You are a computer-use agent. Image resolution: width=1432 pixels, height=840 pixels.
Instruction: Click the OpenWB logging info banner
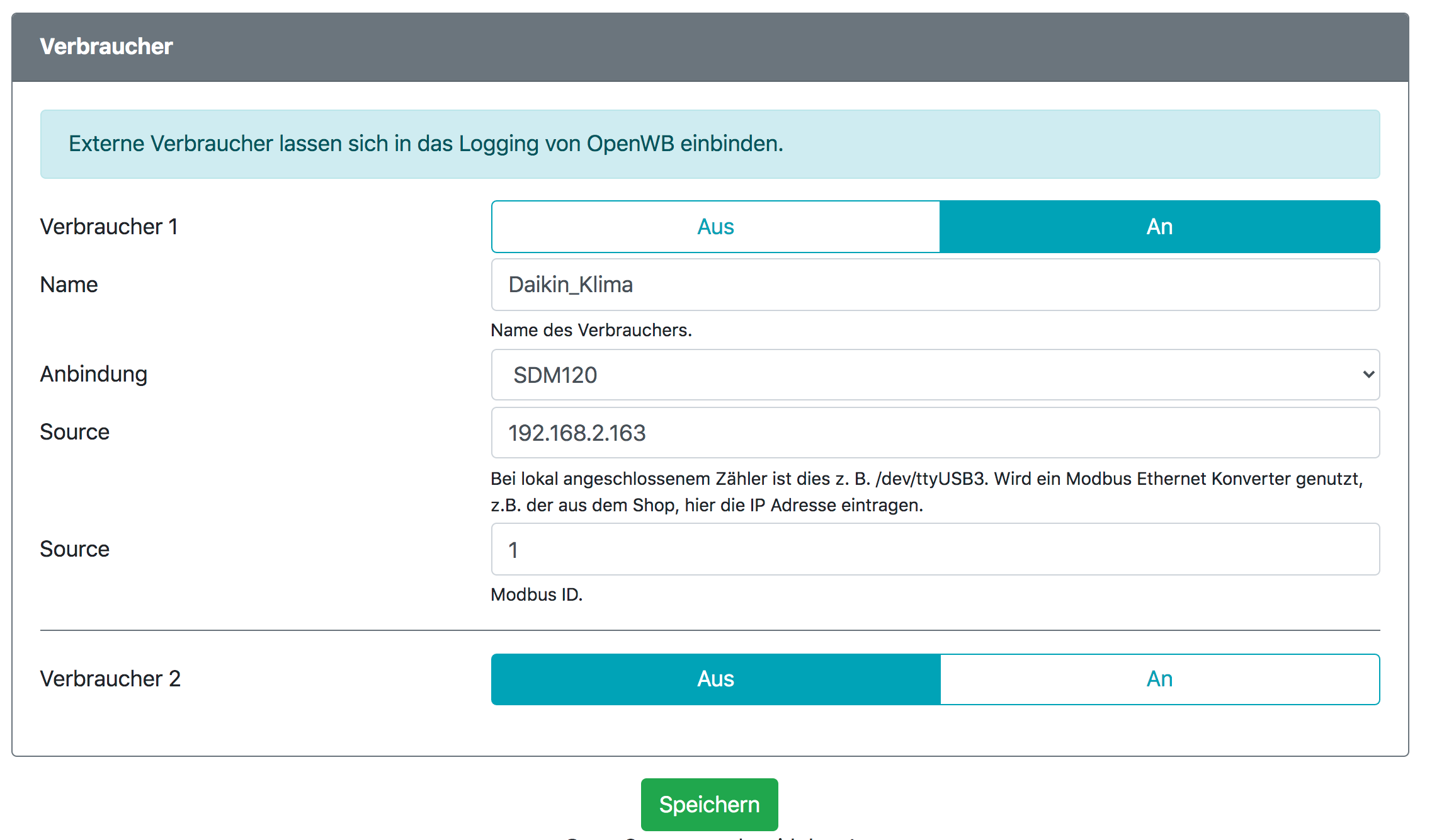tap(709, 144)
